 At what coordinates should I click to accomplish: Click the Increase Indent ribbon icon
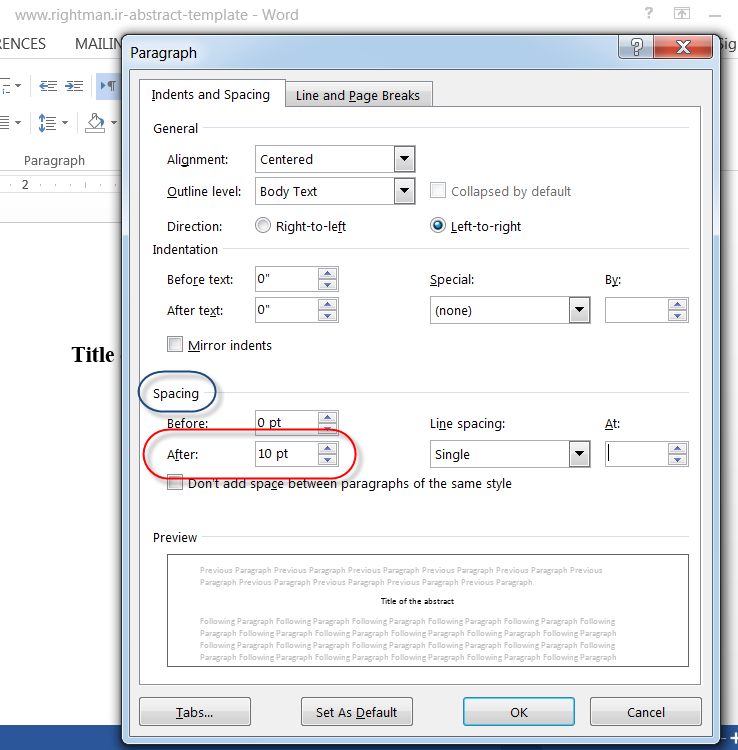[74, 87]
